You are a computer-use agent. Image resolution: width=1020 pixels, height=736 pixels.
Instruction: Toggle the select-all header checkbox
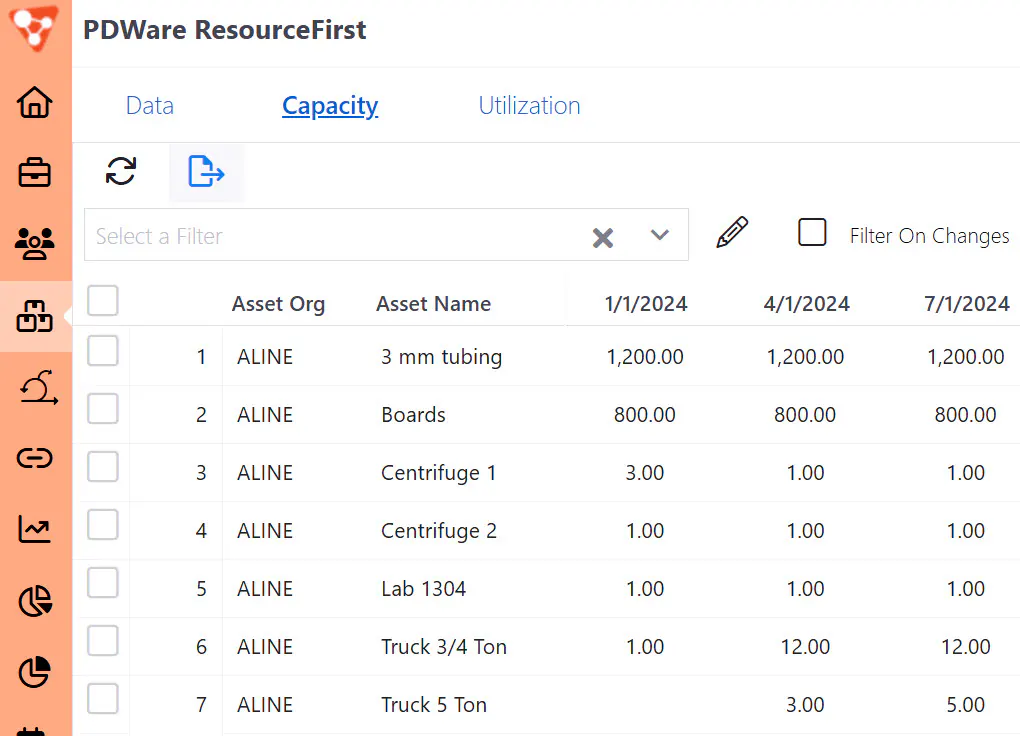point(103,301)
